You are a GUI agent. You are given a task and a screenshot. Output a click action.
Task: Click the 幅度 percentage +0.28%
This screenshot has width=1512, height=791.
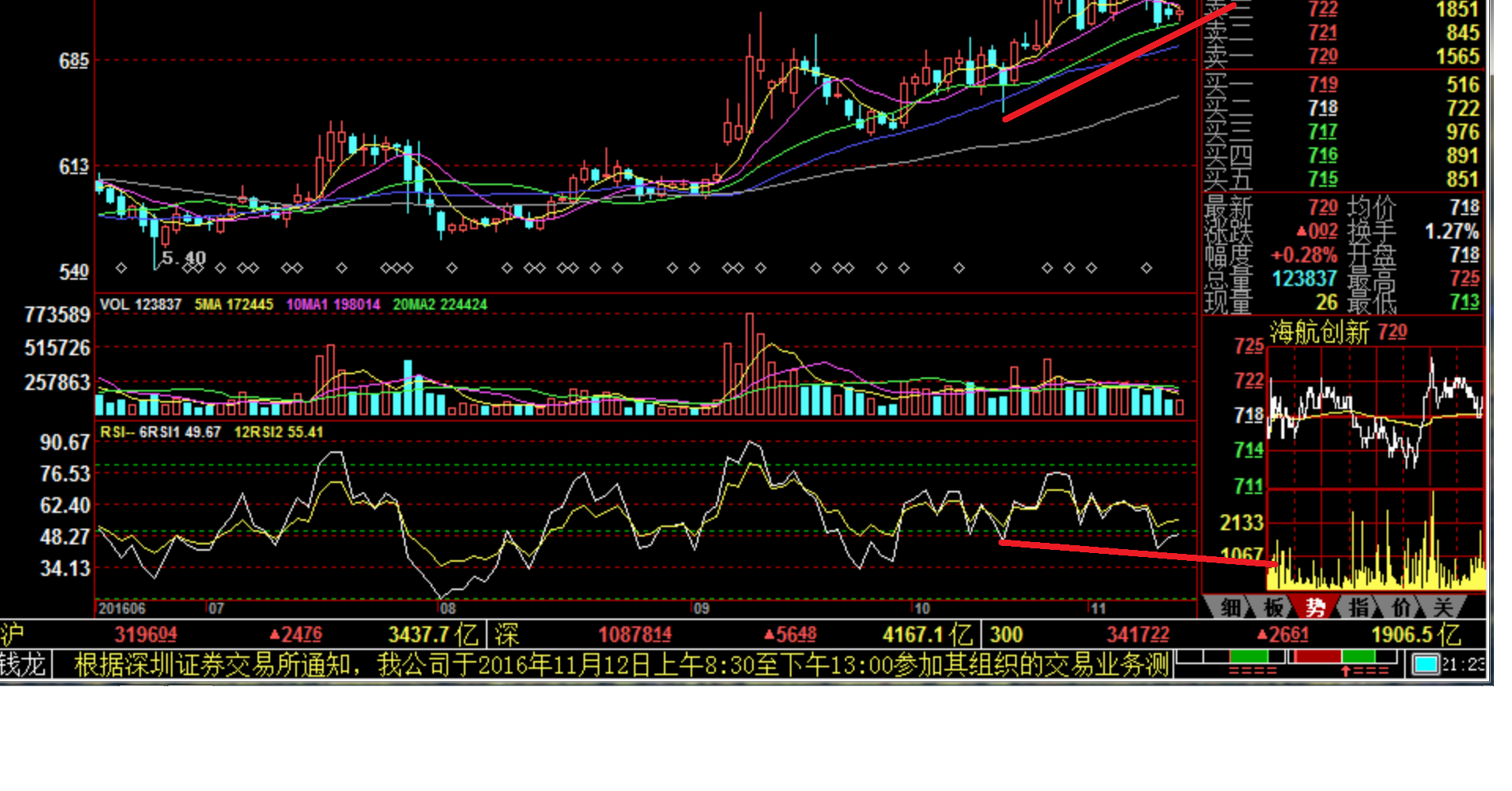coord(1304,255)
